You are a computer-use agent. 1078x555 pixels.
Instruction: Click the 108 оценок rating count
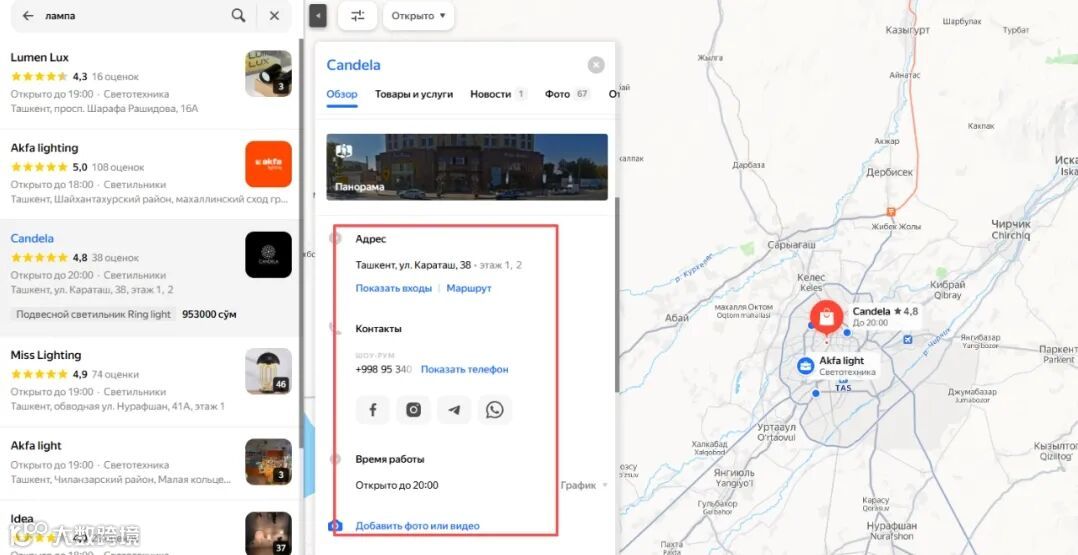click(x=118, y=167)
